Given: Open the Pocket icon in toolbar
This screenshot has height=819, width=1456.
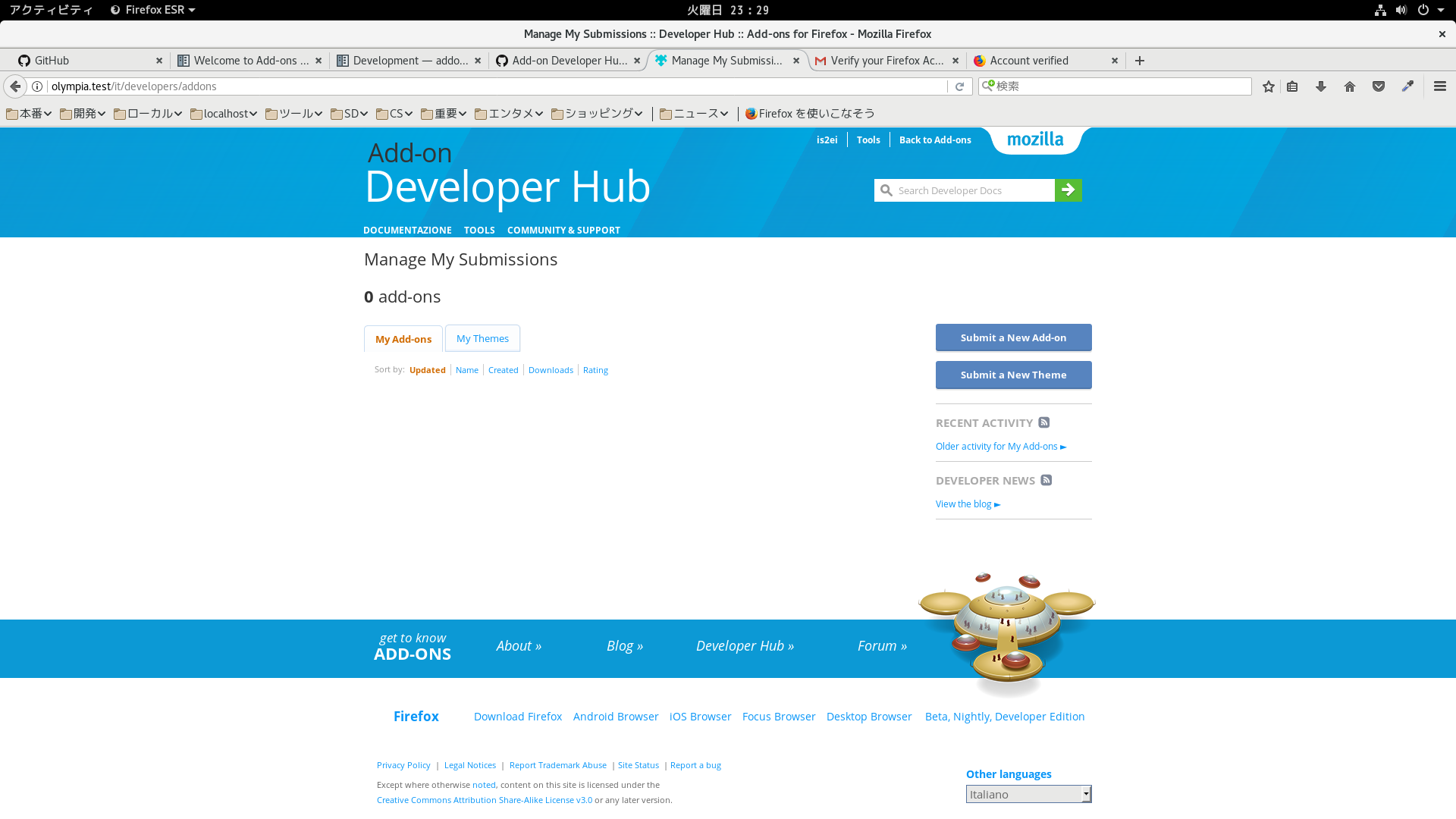Looking at the screenshot, I should [x=1379, y=86].
